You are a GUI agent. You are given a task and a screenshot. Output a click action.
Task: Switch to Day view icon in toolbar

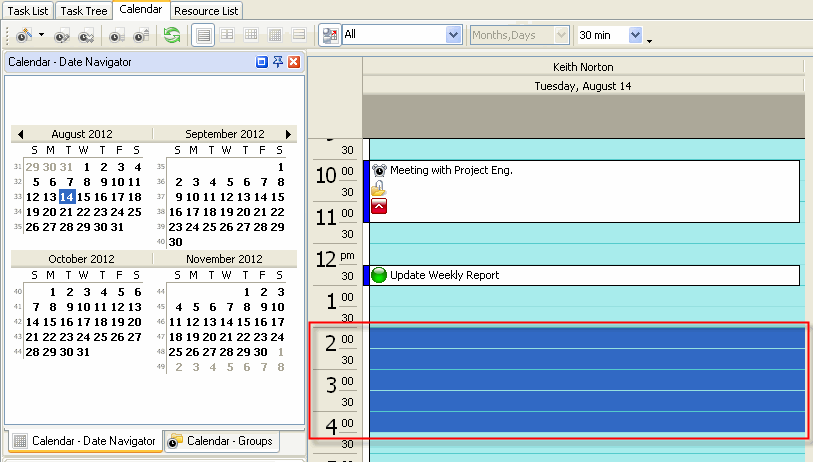pyautogui.click(x=203, y=35)
